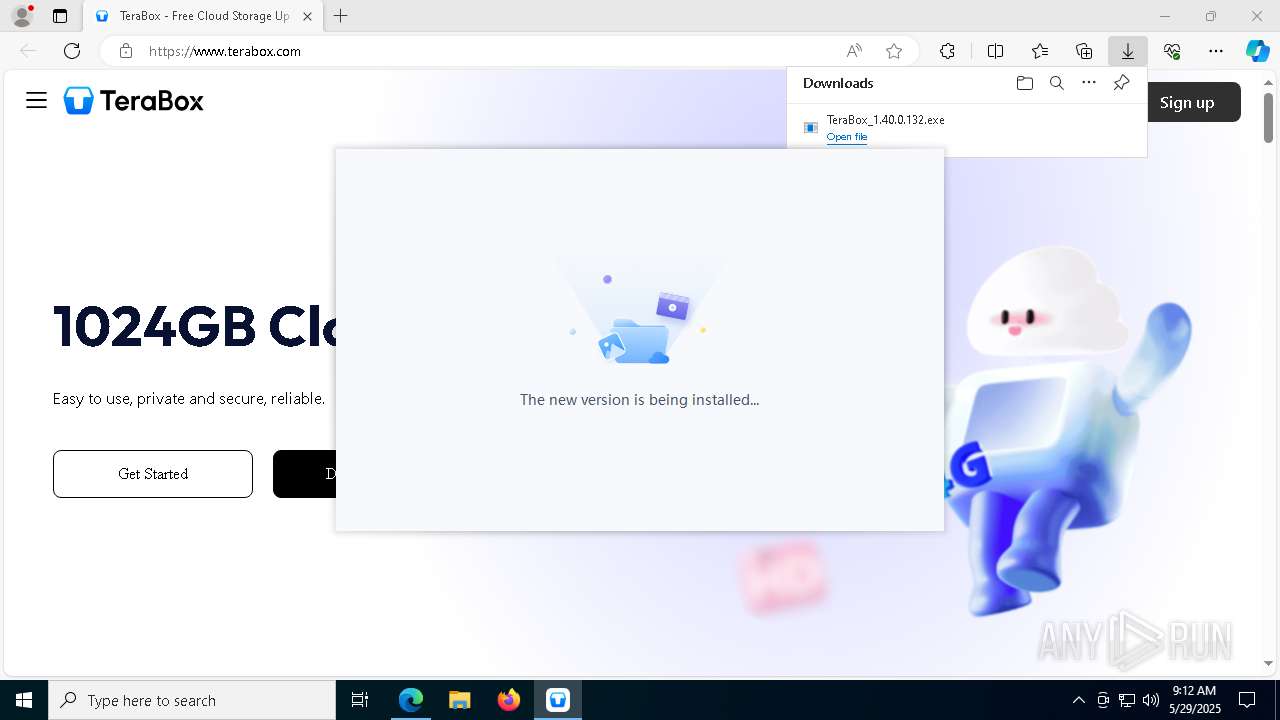Click the taskbar search box

tap(192, 700)
